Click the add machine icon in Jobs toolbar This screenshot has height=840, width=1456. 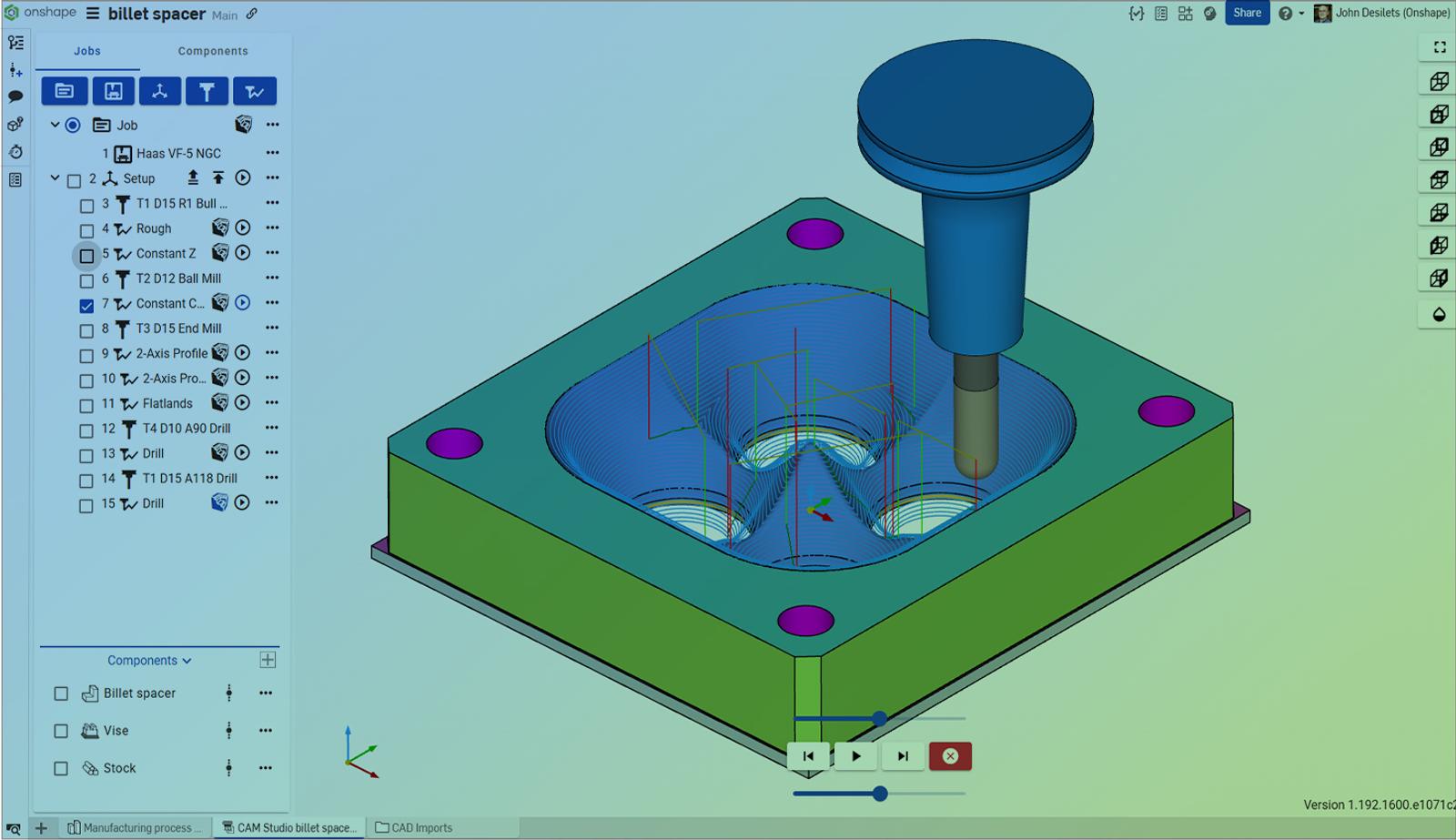coord(113,91)
